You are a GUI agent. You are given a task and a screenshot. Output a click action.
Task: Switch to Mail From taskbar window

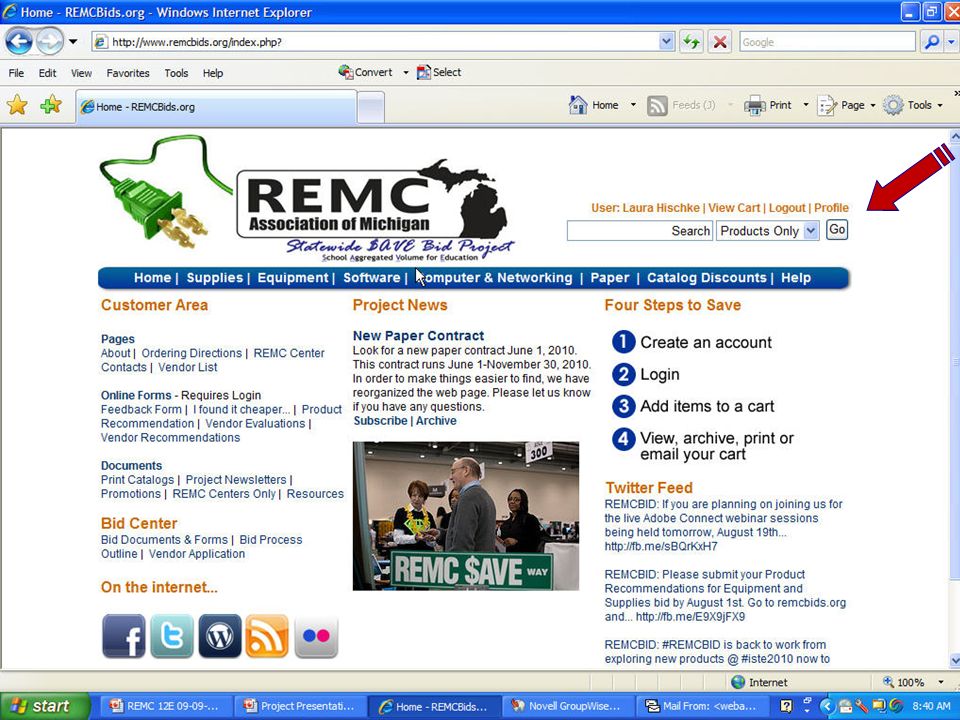coord(702,706)
